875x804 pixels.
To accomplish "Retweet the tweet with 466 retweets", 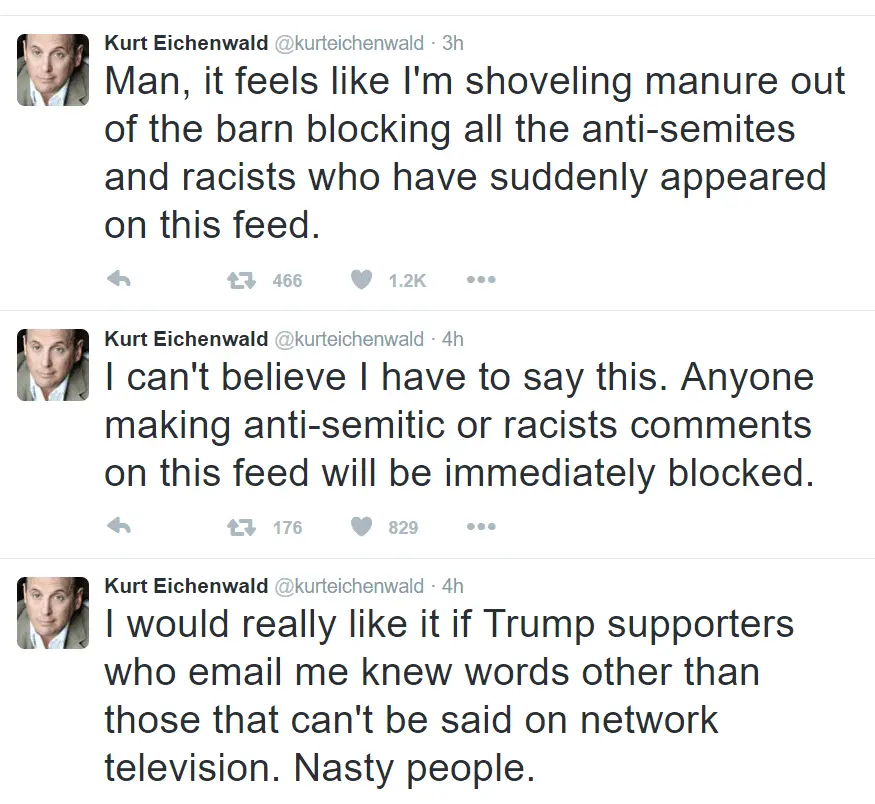I will [240, 281].
